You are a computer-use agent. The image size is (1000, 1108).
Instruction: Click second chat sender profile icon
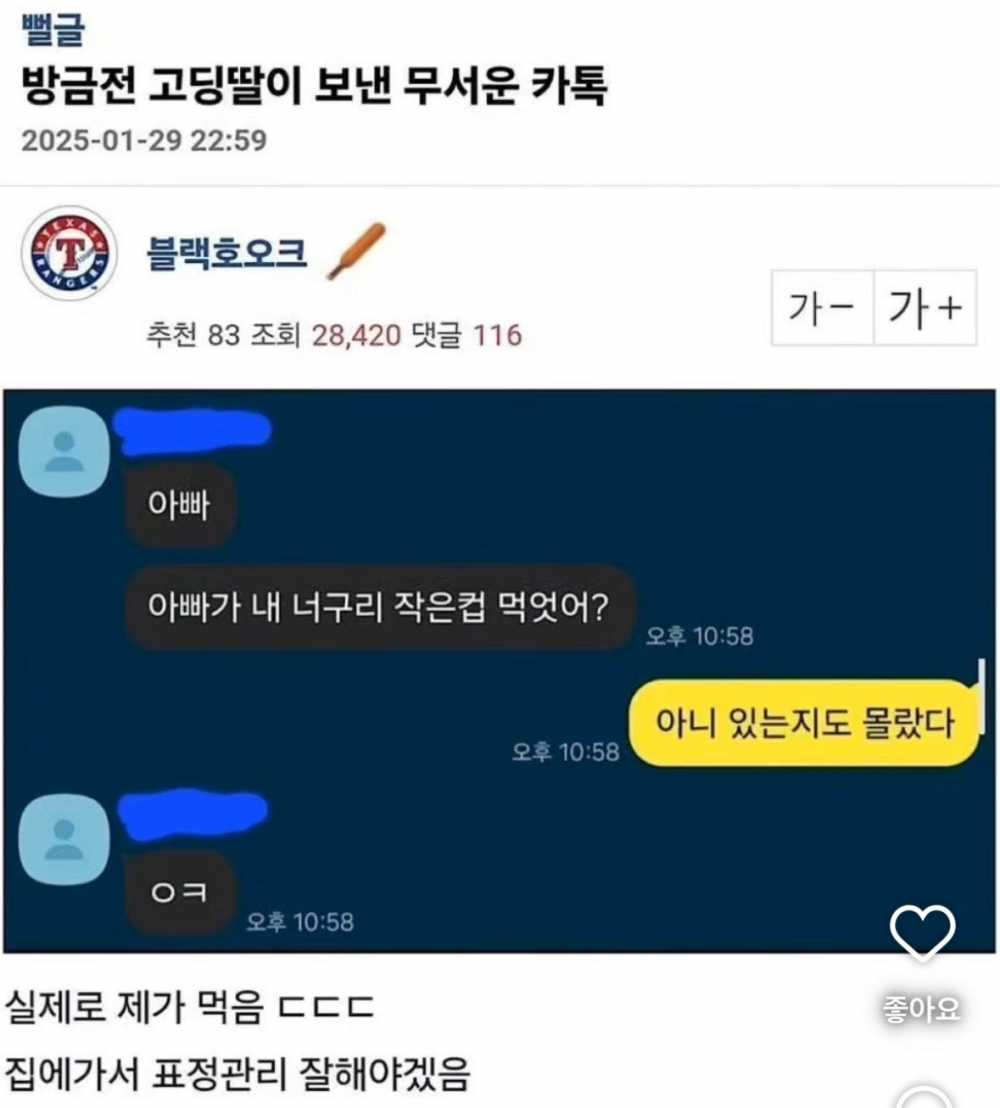tap(64, 839)
